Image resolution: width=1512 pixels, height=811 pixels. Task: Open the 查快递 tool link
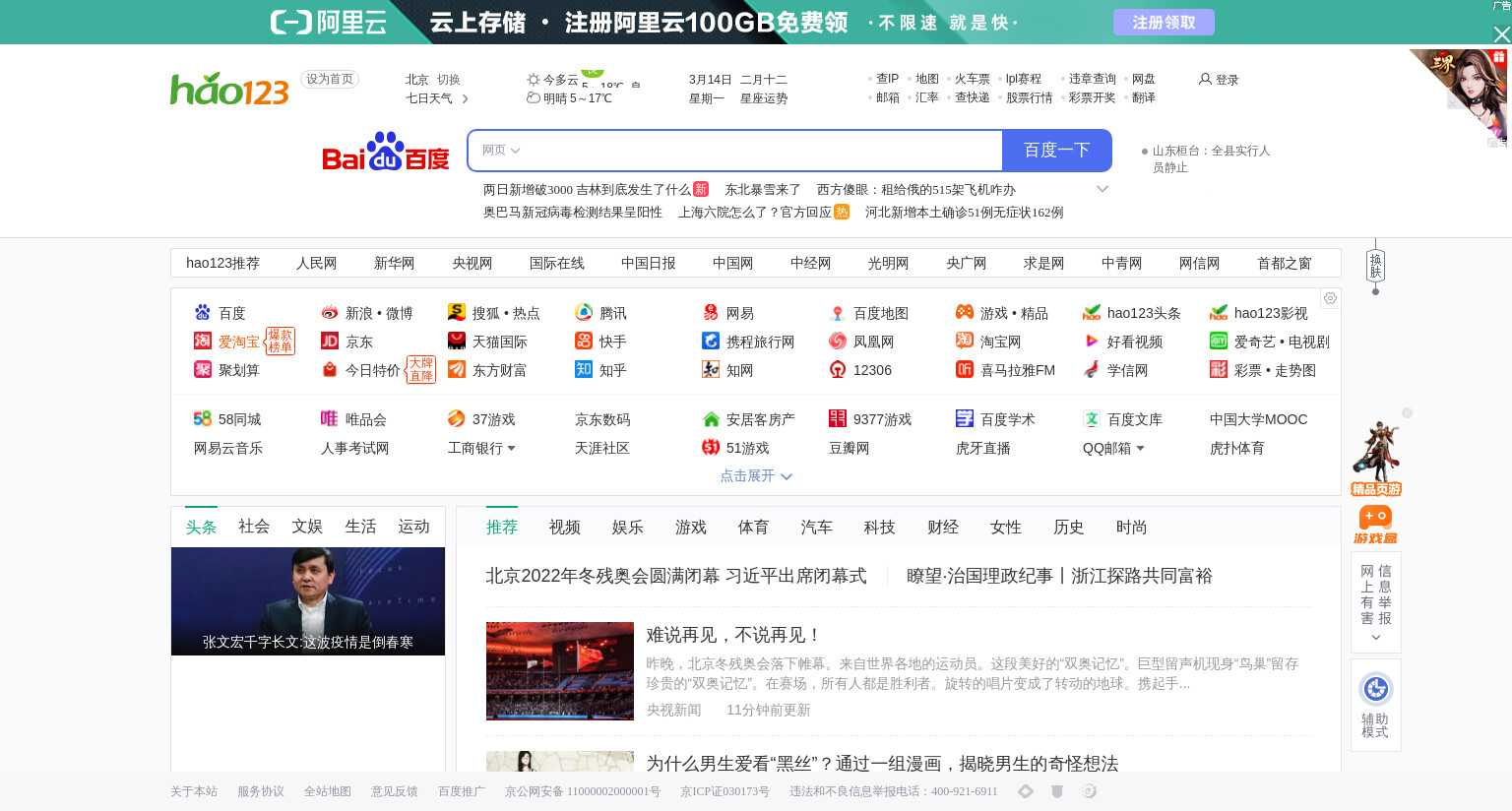pos(973,97)
